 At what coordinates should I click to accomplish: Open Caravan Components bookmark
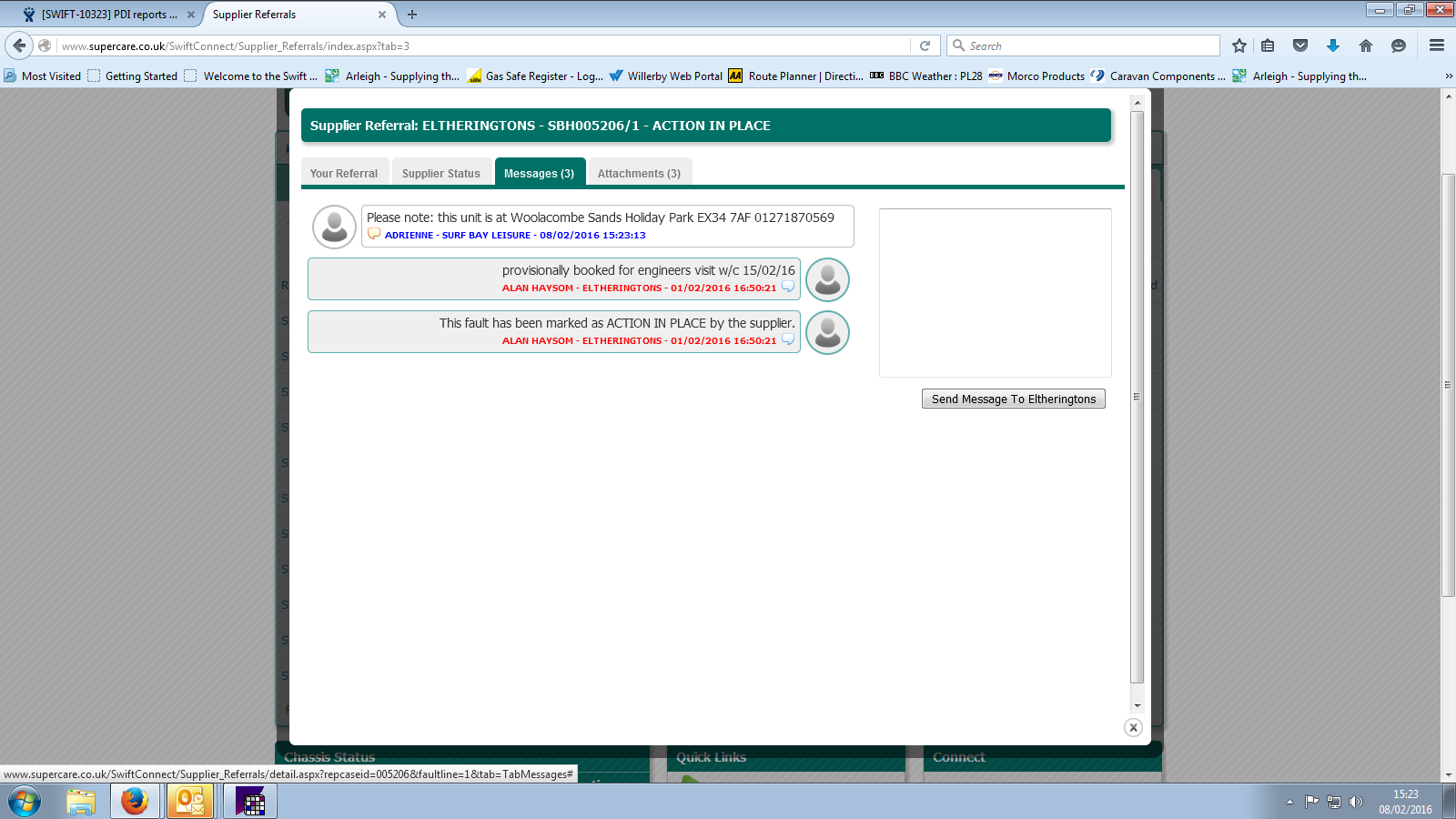(x=1158, y=76)
